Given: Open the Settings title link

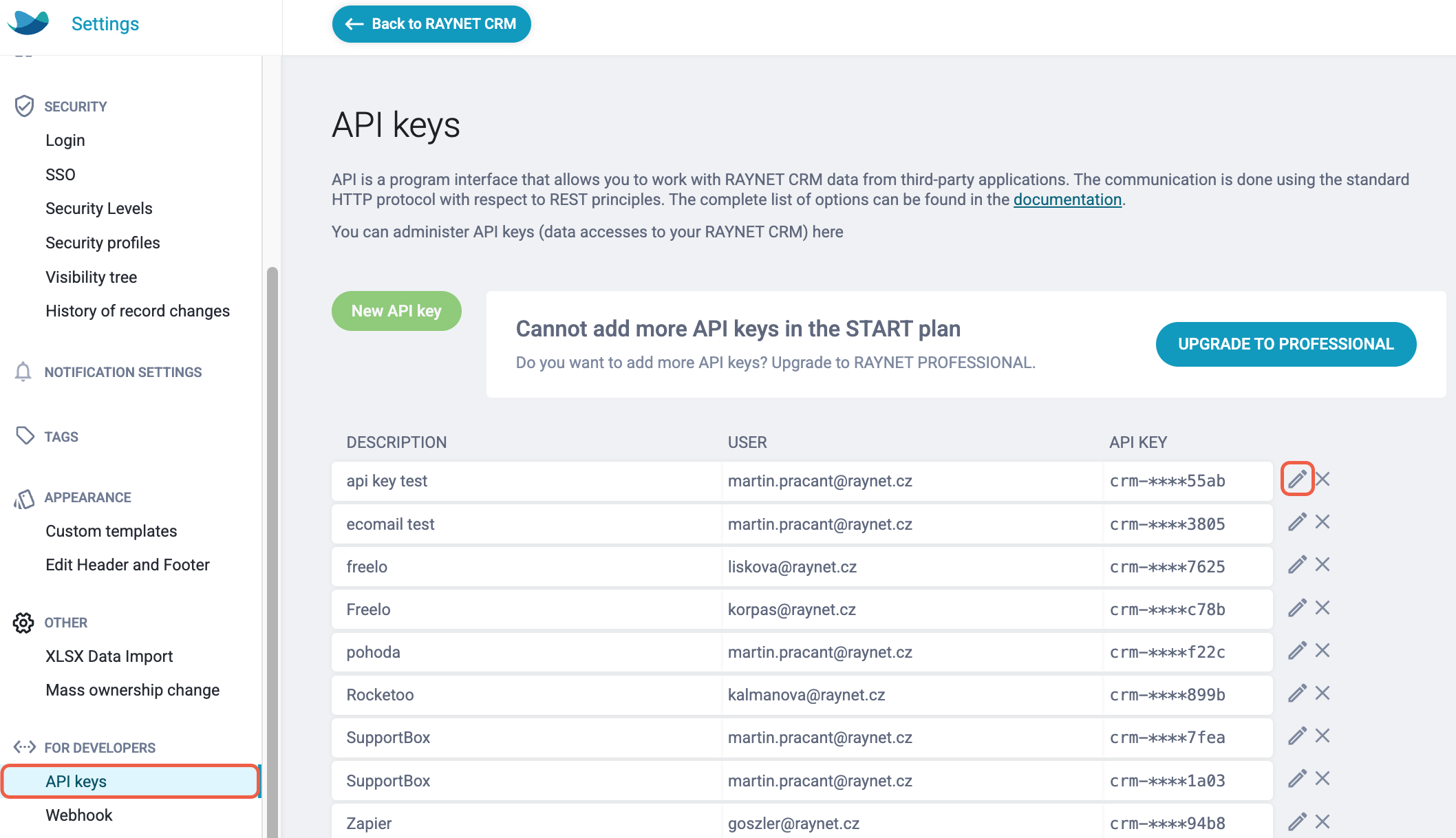Looking at the screenshot, I should pos(105,23).
